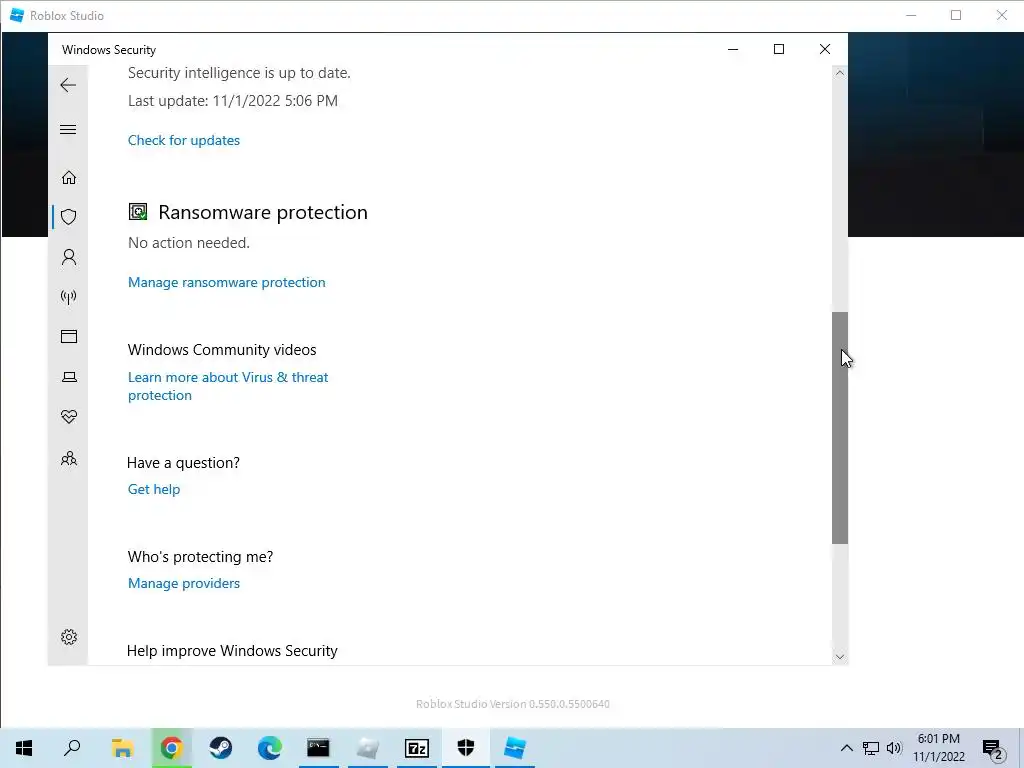
Task: Click 'Security intelligence is up to date.' text
Action: (239, 73)
